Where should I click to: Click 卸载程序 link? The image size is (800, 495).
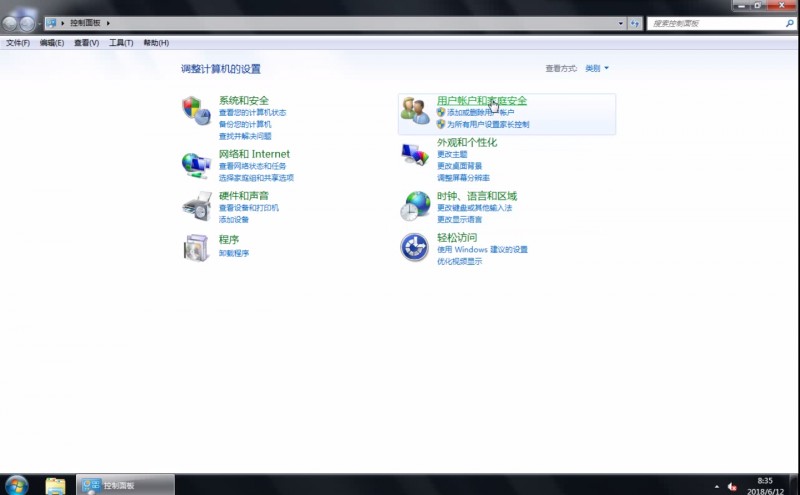click(x=234, y=253)
